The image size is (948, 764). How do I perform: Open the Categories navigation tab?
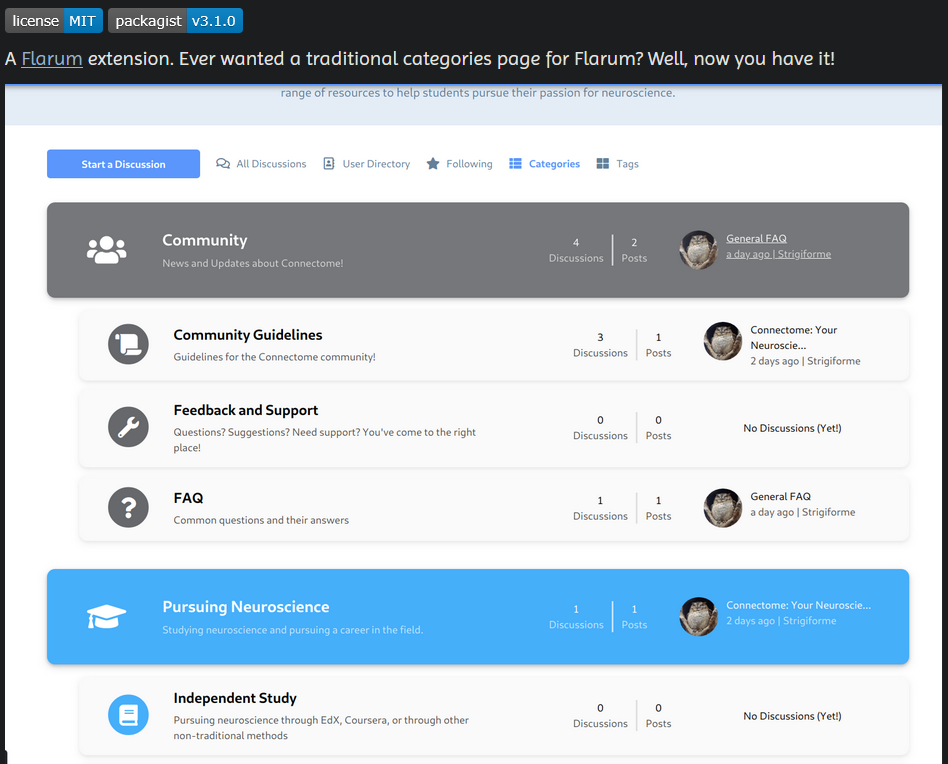(544, 164)
